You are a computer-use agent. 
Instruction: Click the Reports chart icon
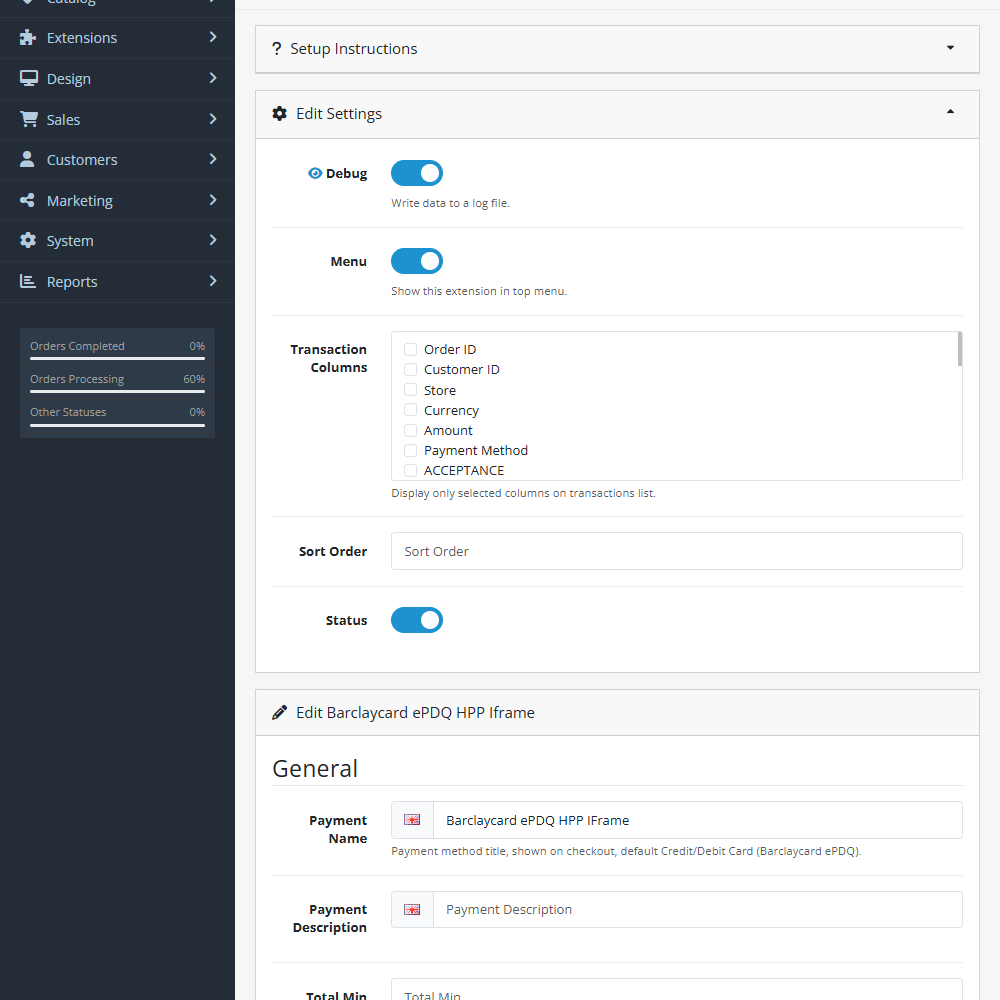[27, 281]
